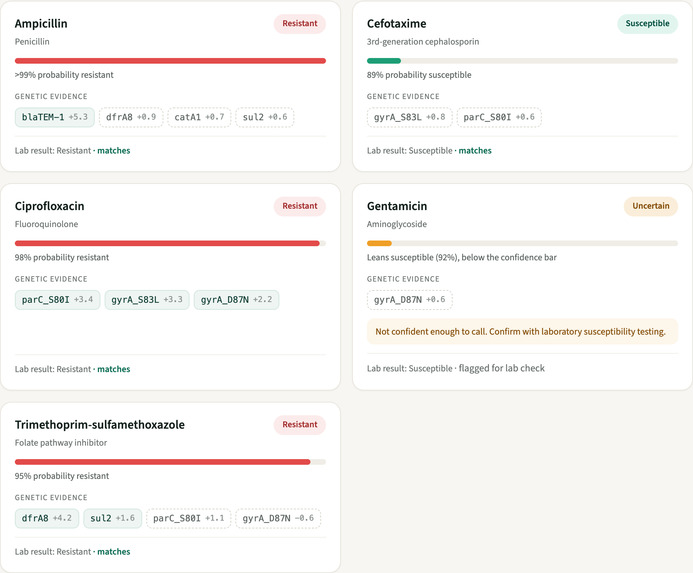This screenshot has height=573, width=693.
Task: Click the 'Penicillin' drug class label
Action: pos(32,42)
